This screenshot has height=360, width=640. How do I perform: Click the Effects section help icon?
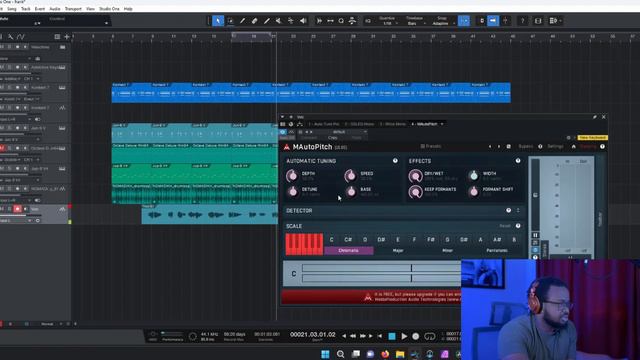tap(518, 161)
